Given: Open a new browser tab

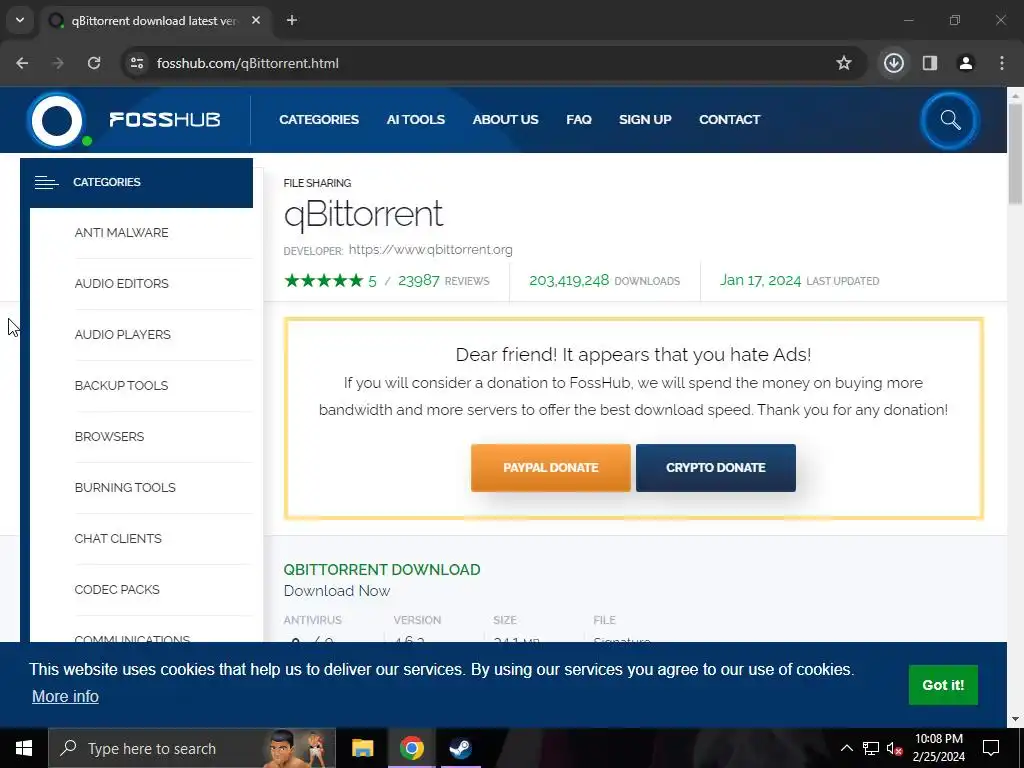Looking at the screenshot, I should [292, 20].
